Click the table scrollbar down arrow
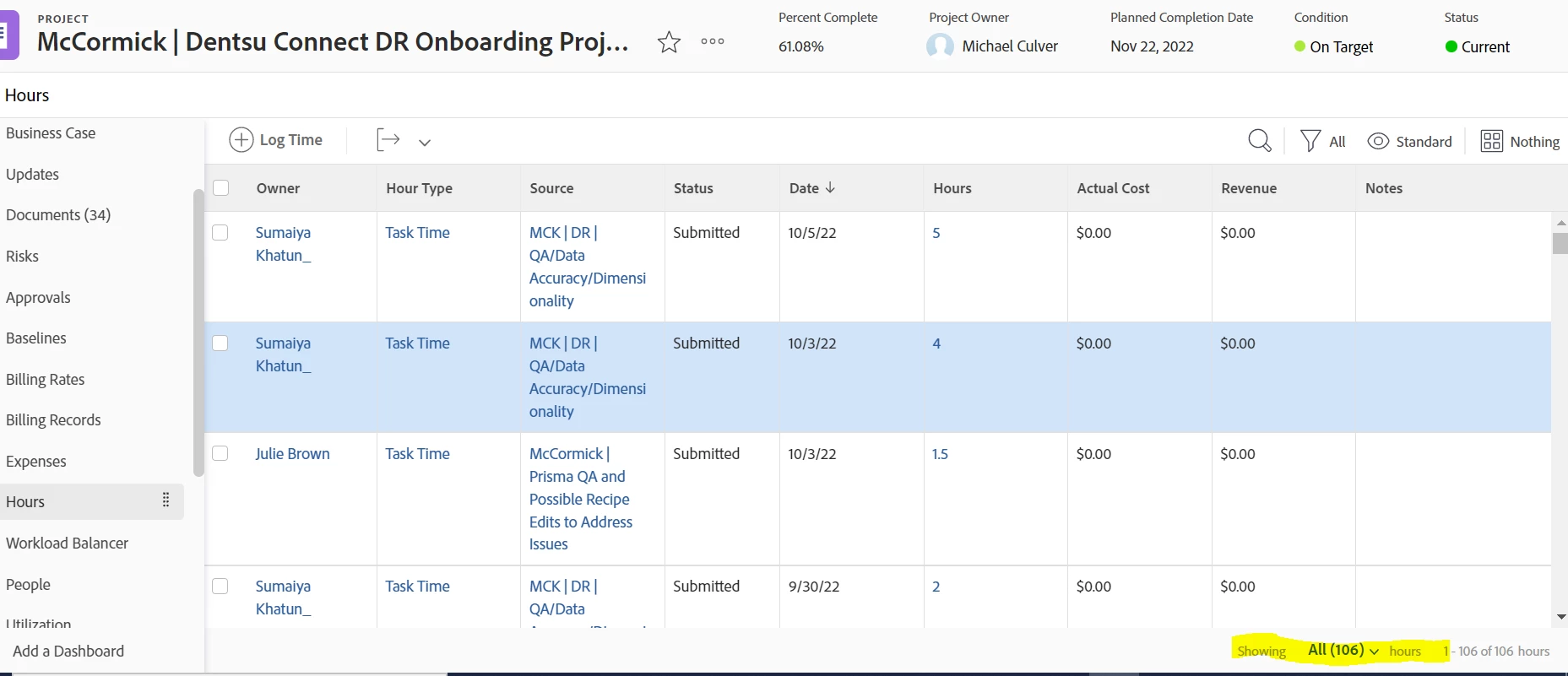Viewport: 1568px width, 676px height. click(1560, 617)
